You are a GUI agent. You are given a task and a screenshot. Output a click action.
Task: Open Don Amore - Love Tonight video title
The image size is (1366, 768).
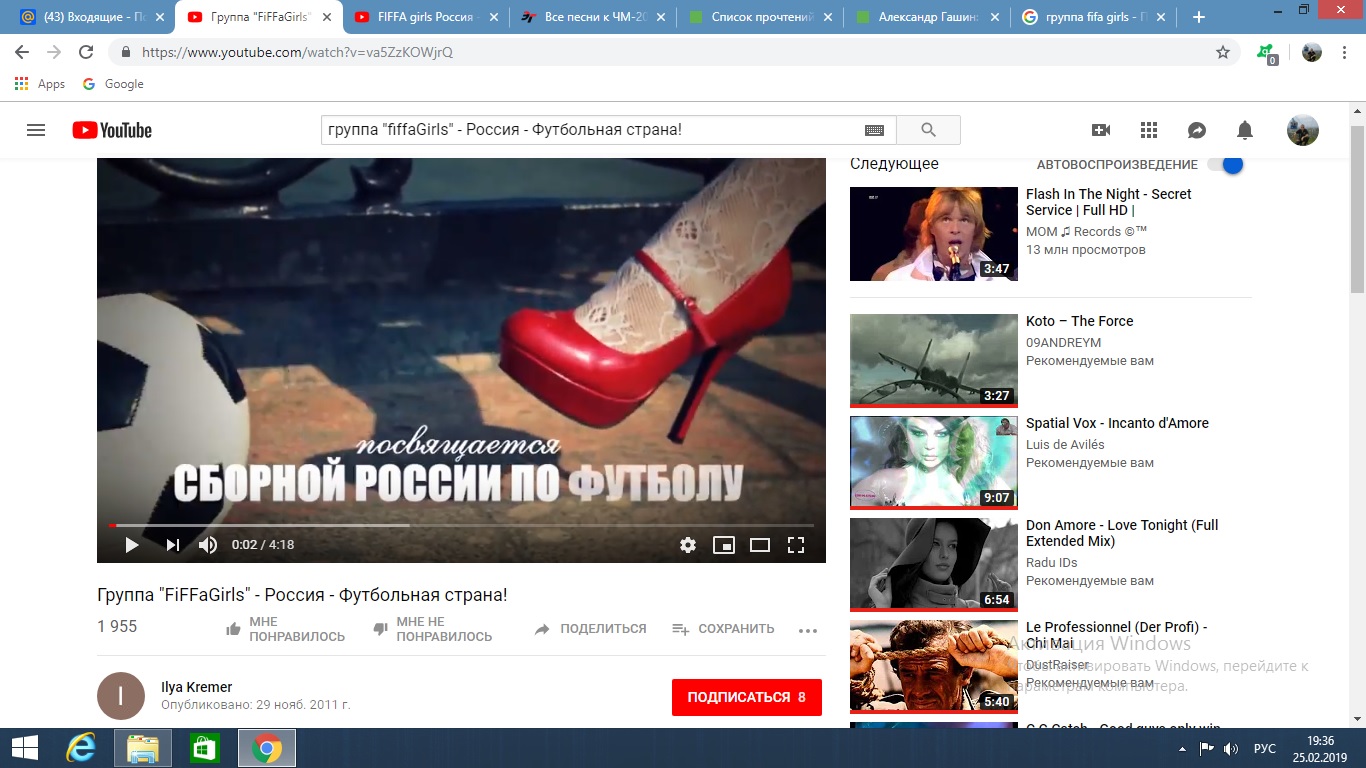click(x=1122, y=533)
